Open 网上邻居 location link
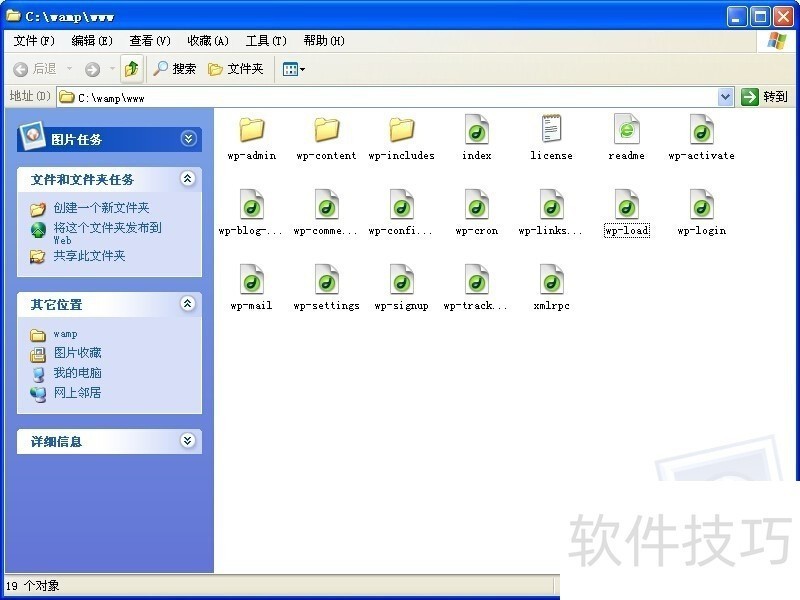The width and height of the screenshot is (800, 600). click(x=78, y=393)
